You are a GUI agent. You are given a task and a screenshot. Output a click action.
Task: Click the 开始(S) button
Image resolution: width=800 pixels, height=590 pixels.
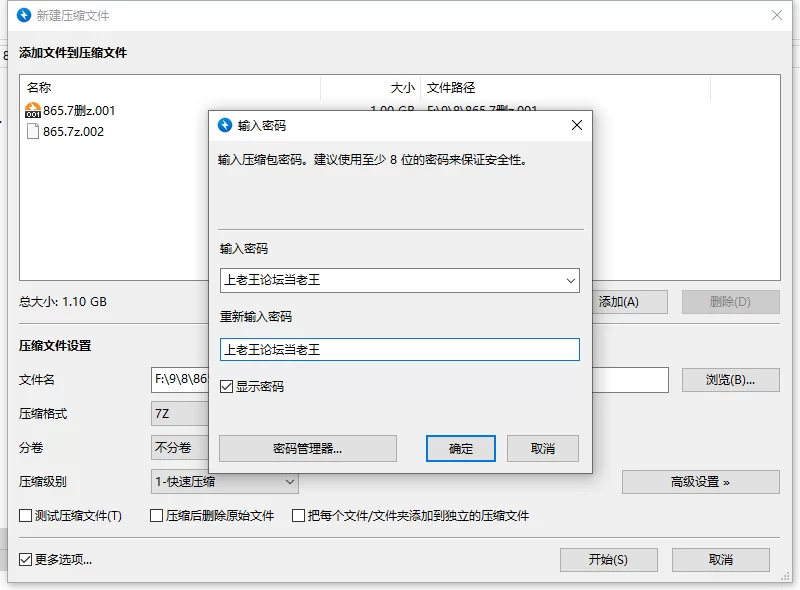tap(609, 560)
